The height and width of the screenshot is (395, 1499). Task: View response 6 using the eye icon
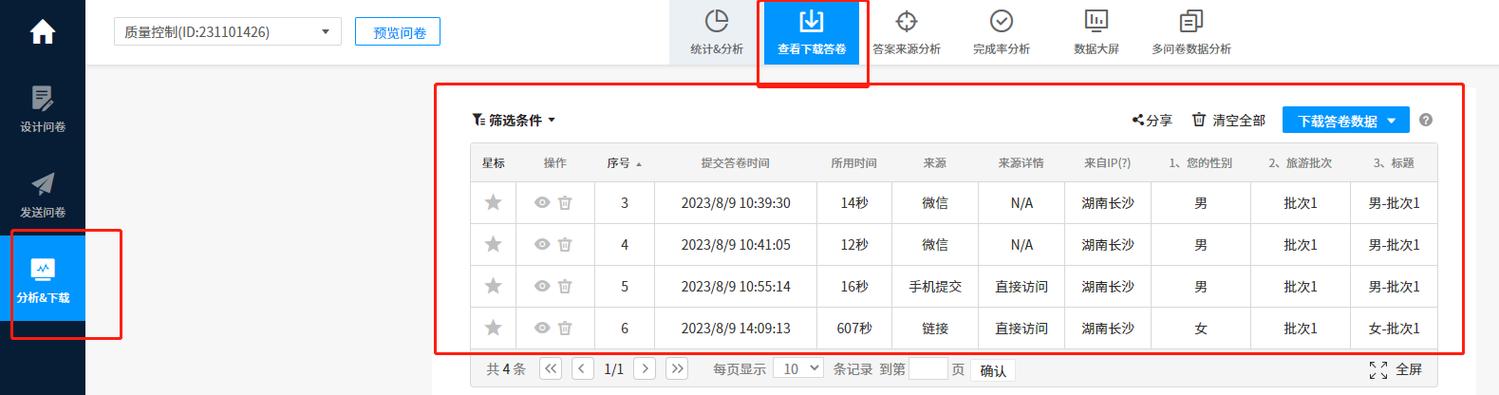[542, 328]
